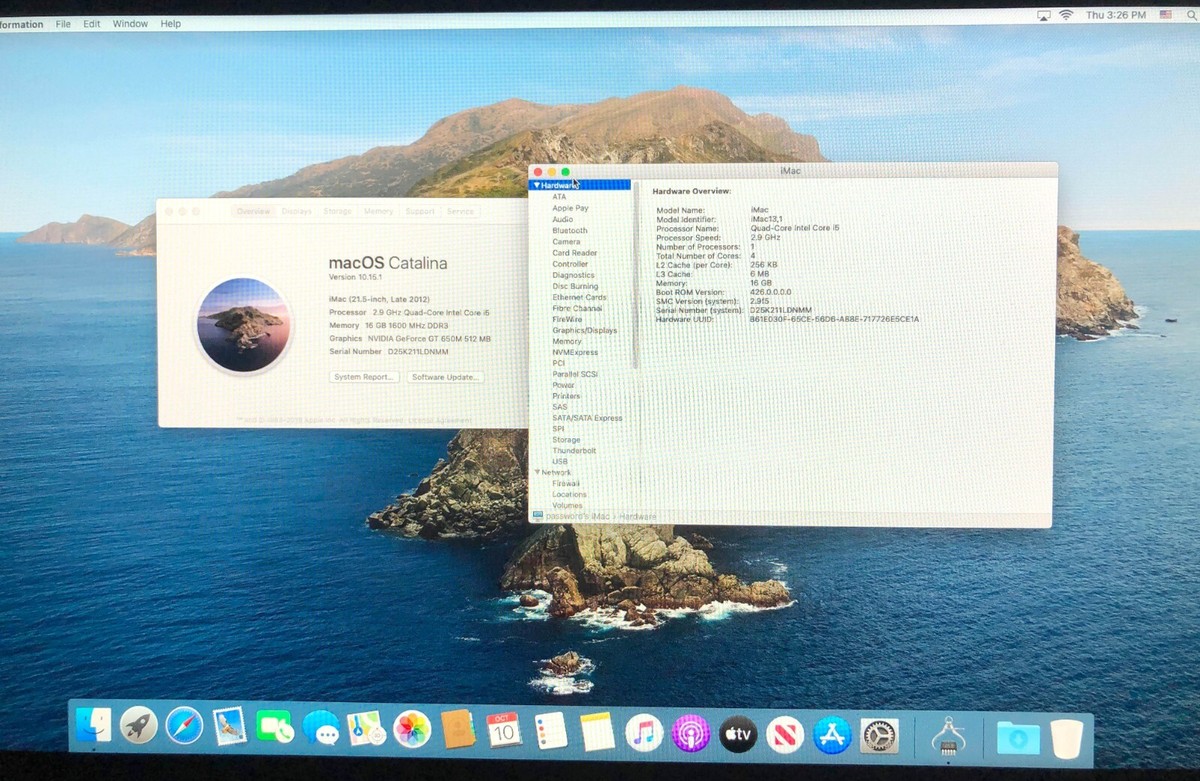This screenshot has height=781, width=1200.
Task: Switch to Service tab in About This Mac
Action: [x=460, y=211]
